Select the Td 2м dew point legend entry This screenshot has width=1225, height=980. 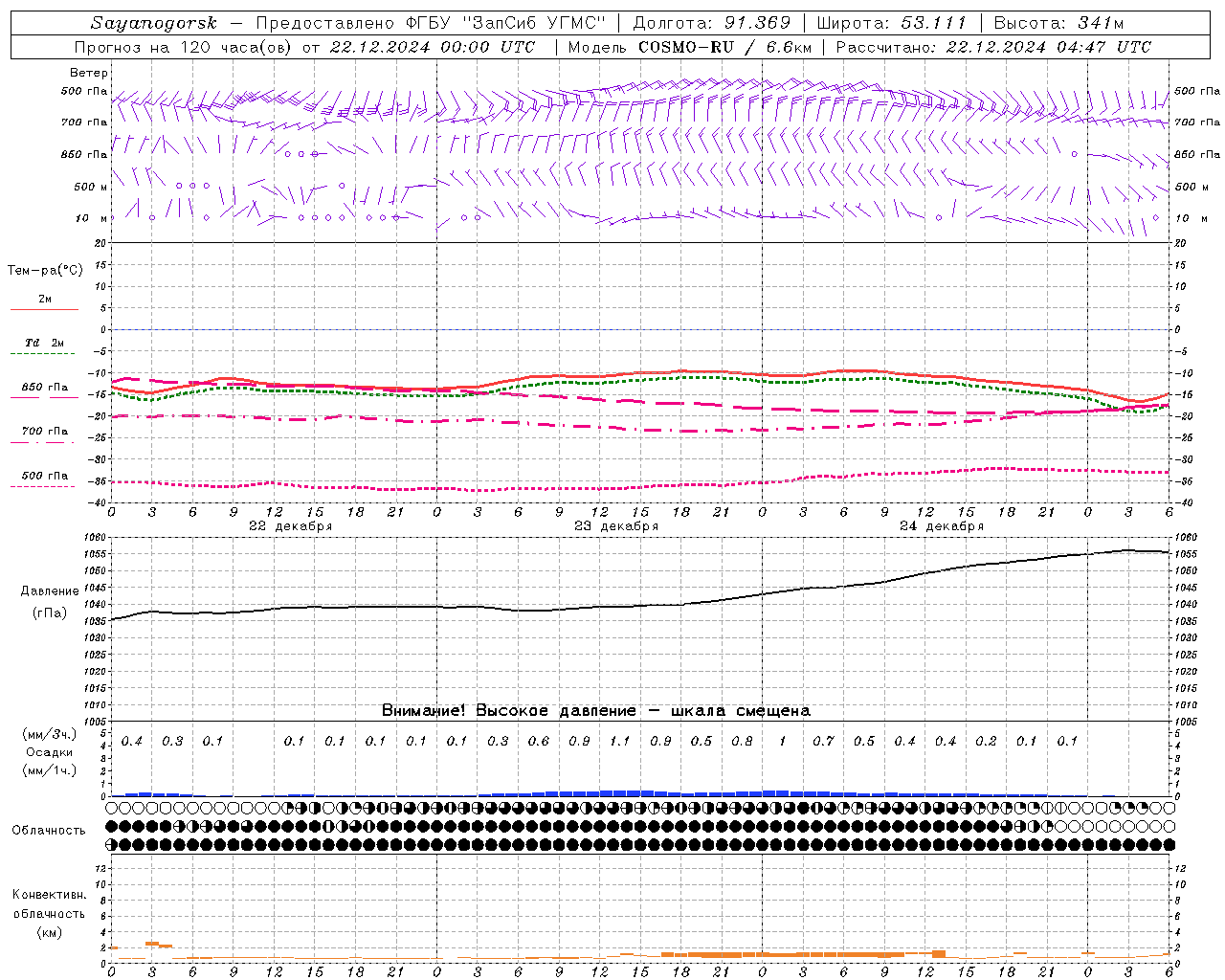tap(44, 343)
